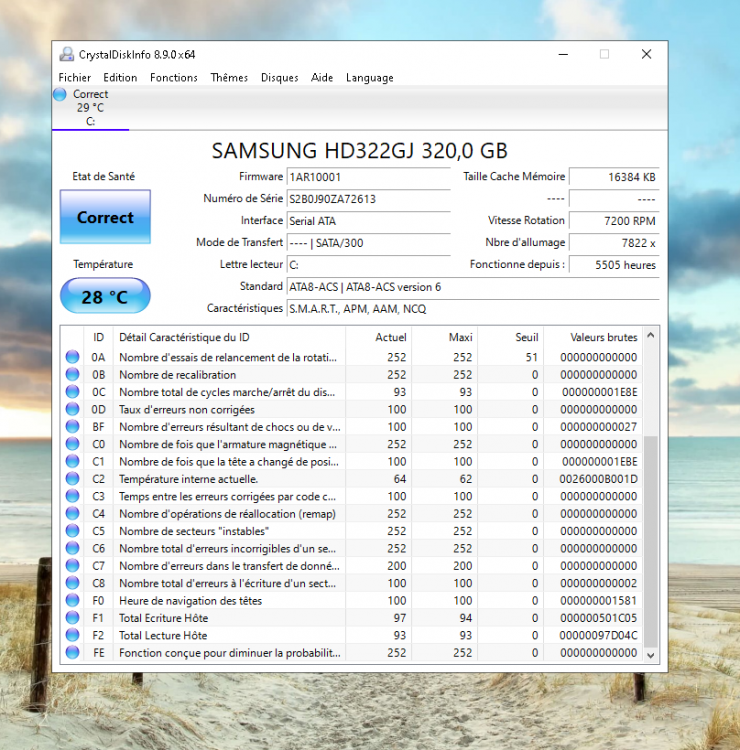Image resolution: width=740 pixels, height=750 pixels.
Task: Click the status icon of row C8
Action: [73, 583]
